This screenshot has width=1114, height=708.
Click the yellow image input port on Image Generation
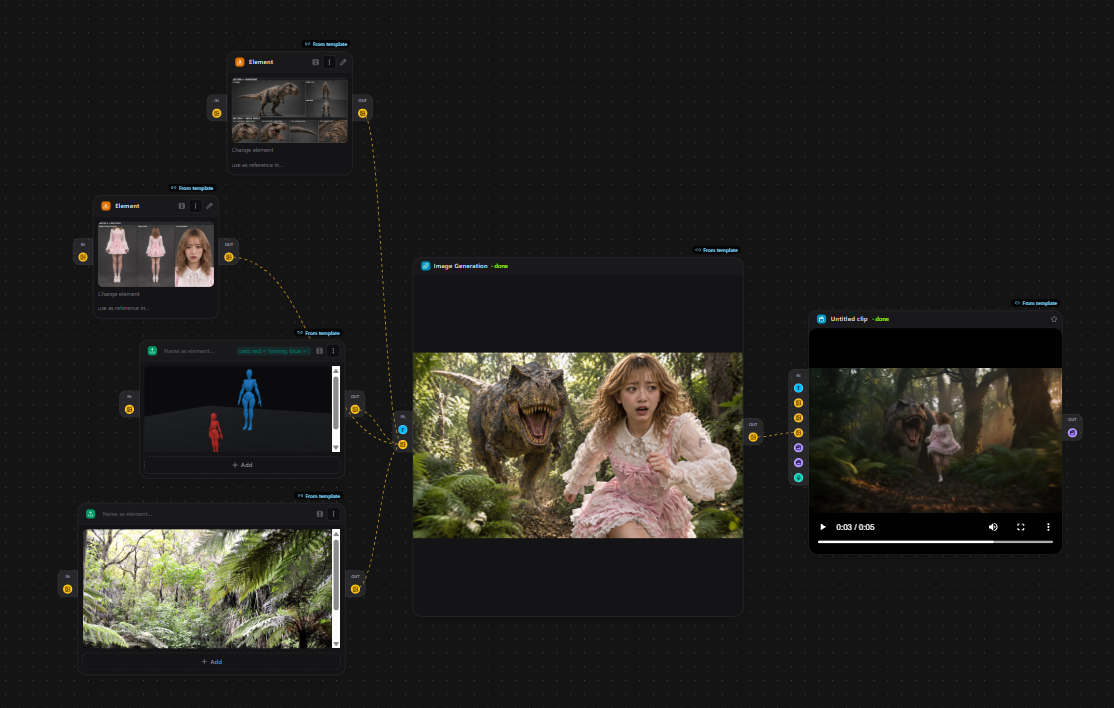click(x=403, y=445)
